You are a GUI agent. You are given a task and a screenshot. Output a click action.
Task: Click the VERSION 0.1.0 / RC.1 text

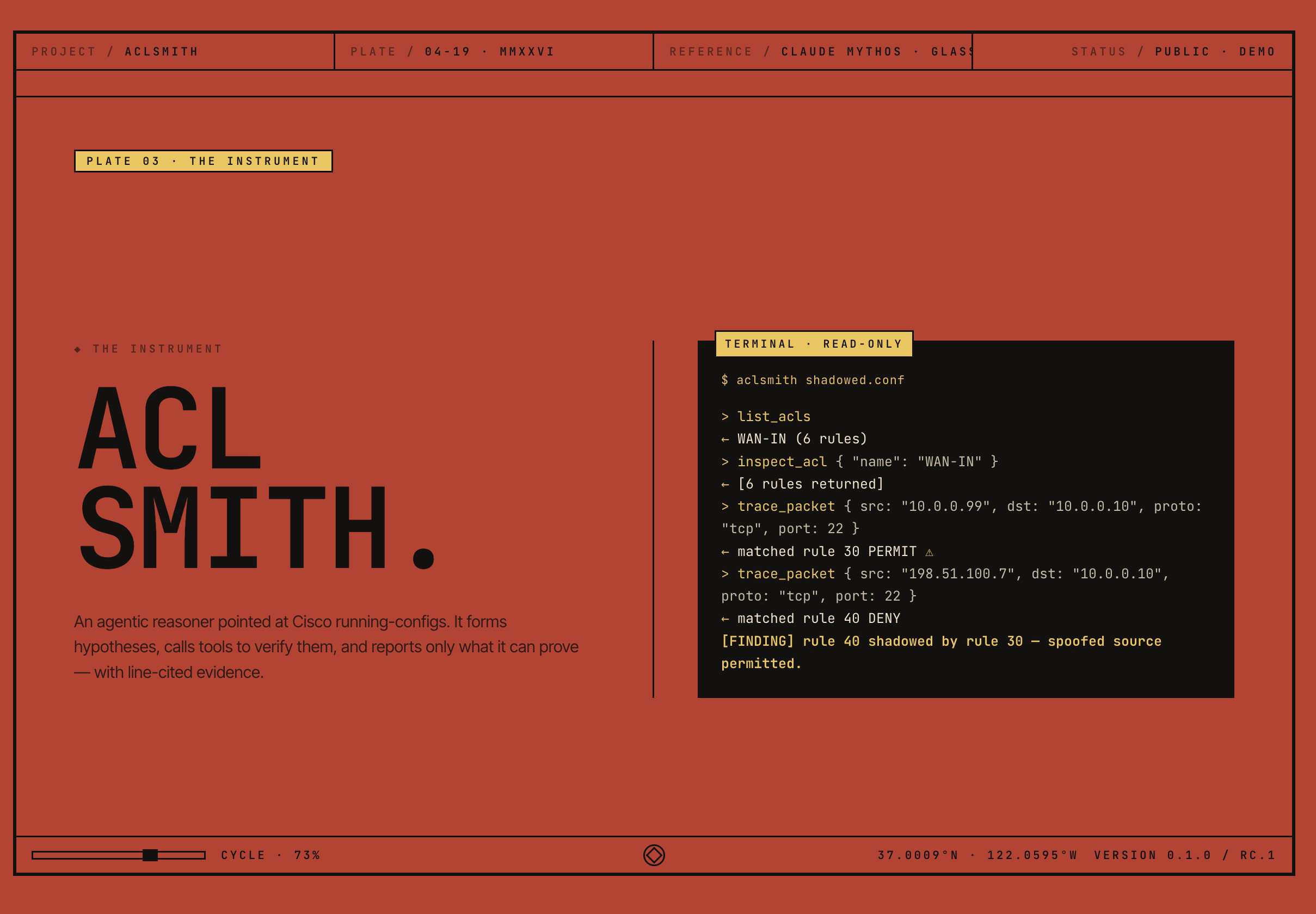[x=1184, y=855]
